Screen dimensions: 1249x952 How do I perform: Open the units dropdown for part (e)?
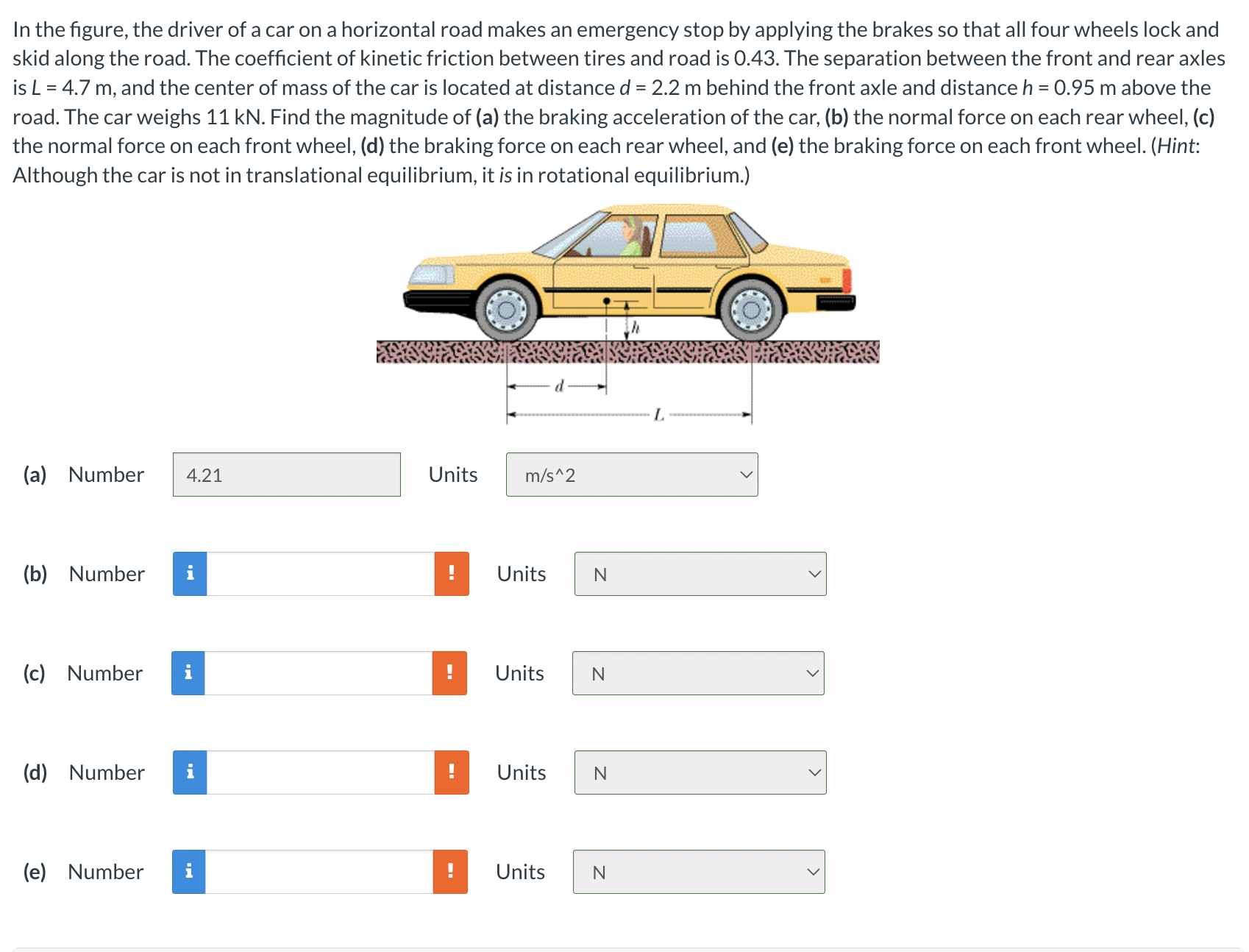click(x=697, y=872)
